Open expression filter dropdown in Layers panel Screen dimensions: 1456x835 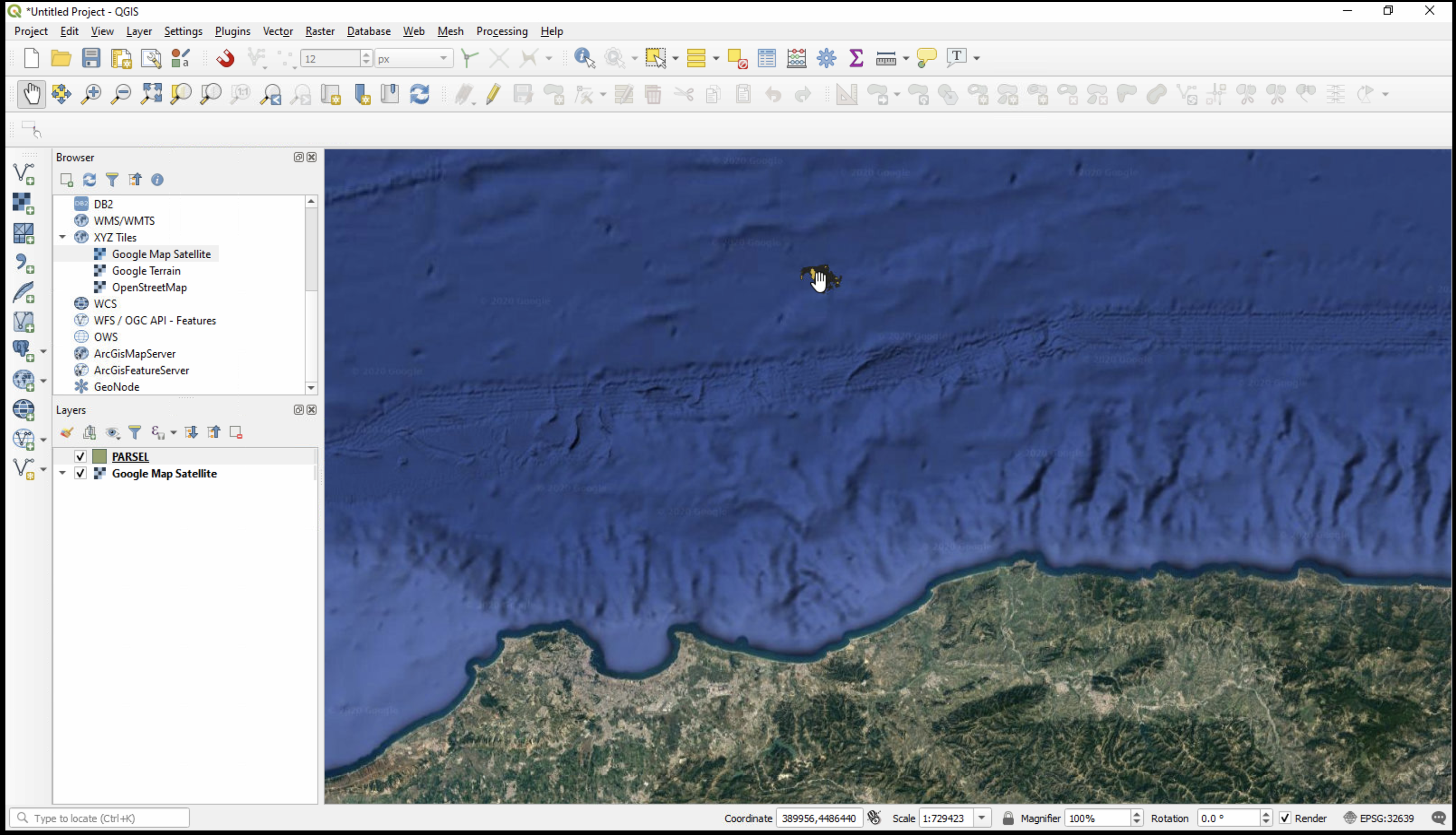[173, 433]
